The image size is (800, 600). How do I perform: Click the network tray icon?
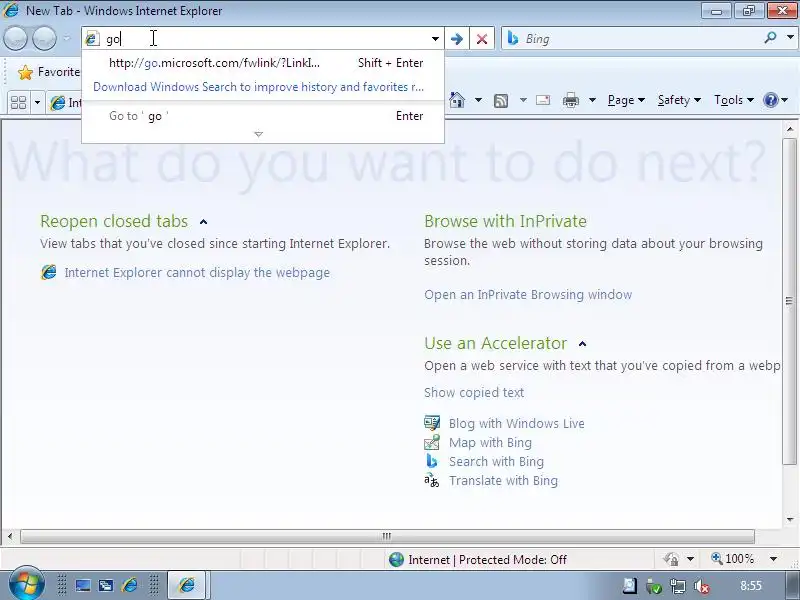point(678,586)
